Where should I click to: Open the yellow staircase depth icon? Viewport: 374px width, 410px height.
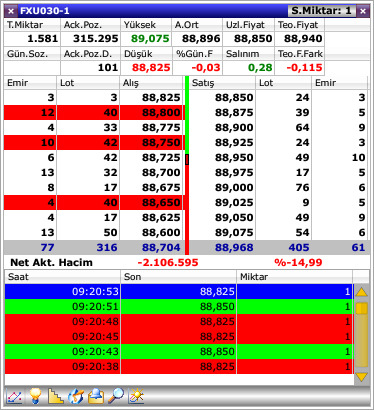[55, 396]
